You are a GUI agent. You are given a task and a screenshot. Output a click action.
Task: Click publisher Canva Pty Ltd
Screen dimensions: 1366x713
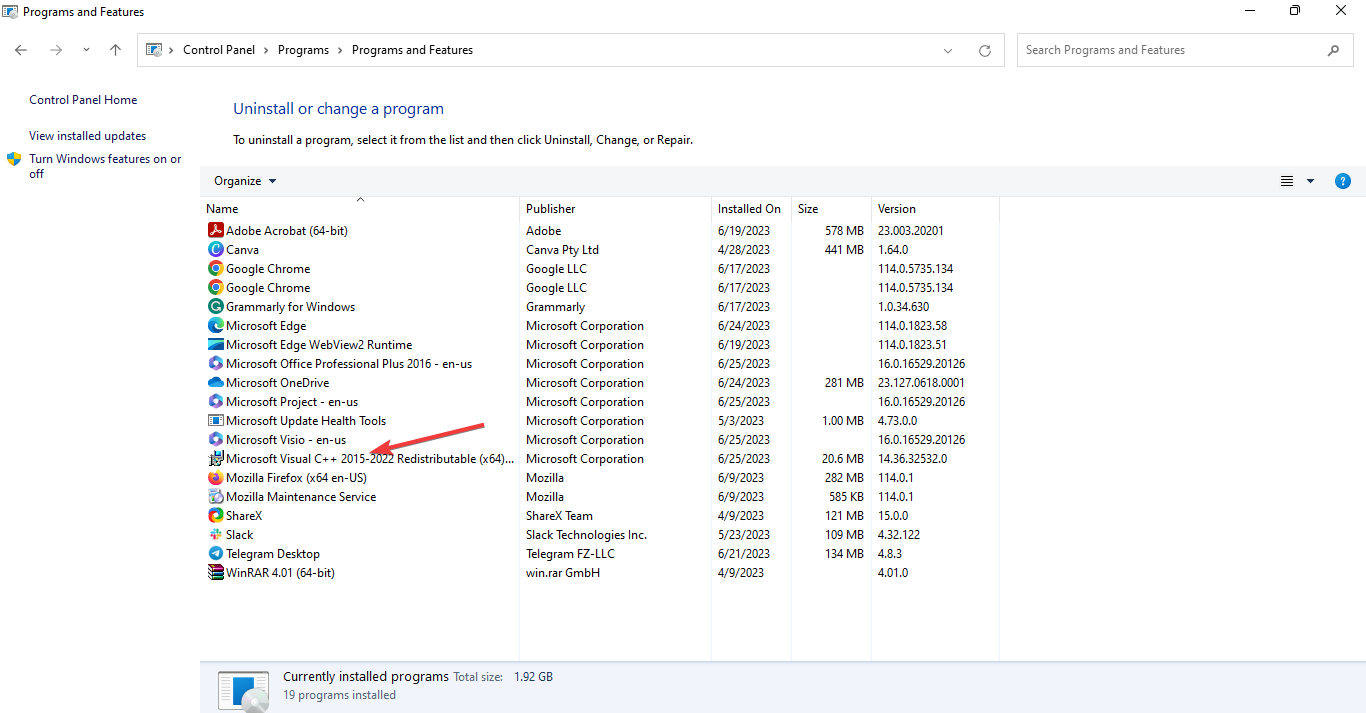562,250
